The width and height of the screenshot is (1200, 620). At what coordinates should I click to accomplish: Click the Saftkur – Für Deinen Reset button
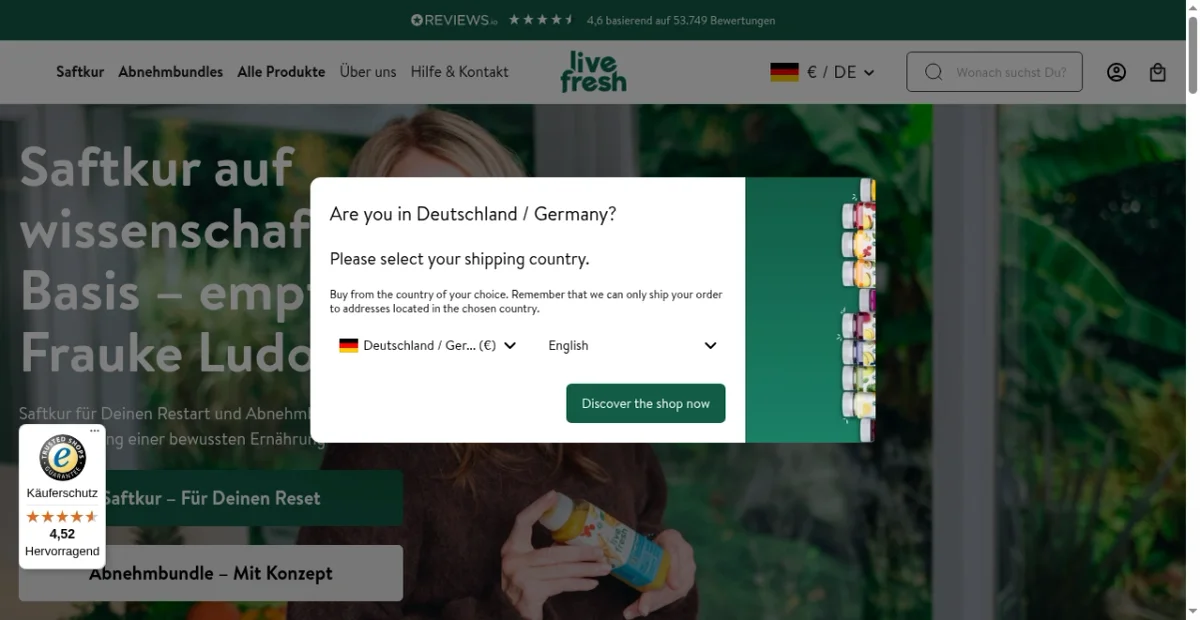click(211, 498)
